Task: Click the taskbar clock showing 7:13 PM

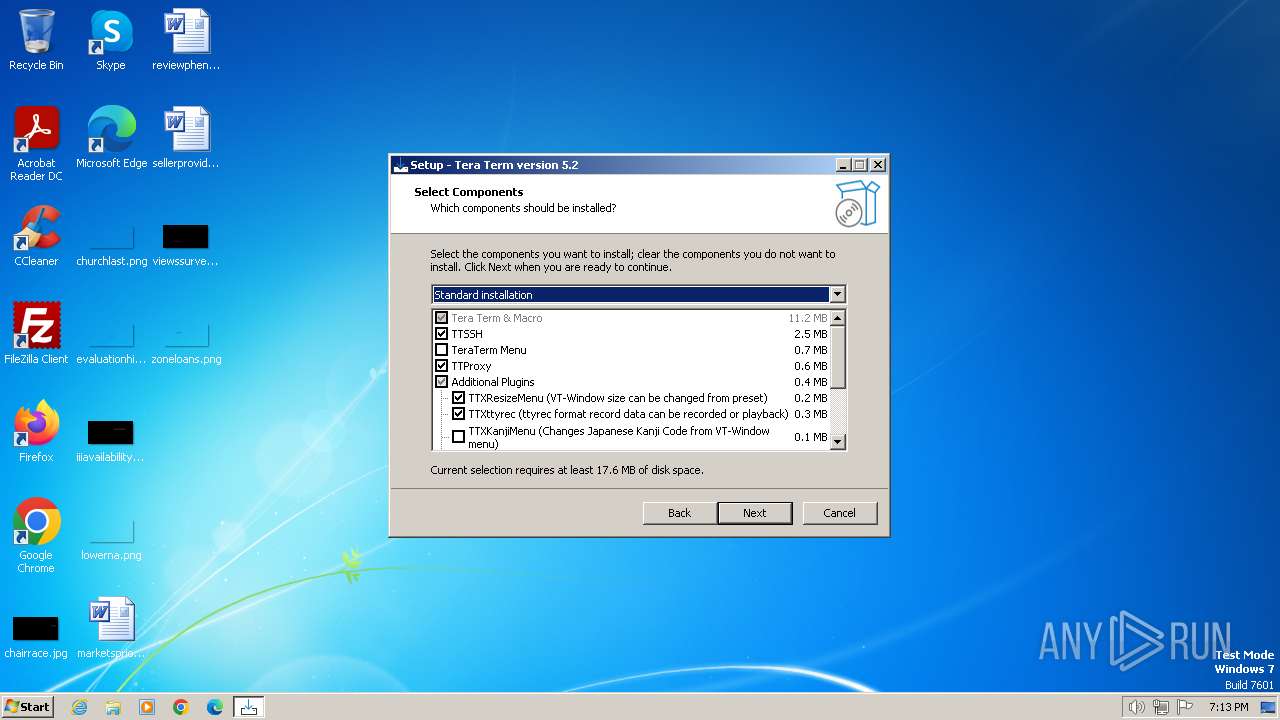Action: tap(1228, 707)
